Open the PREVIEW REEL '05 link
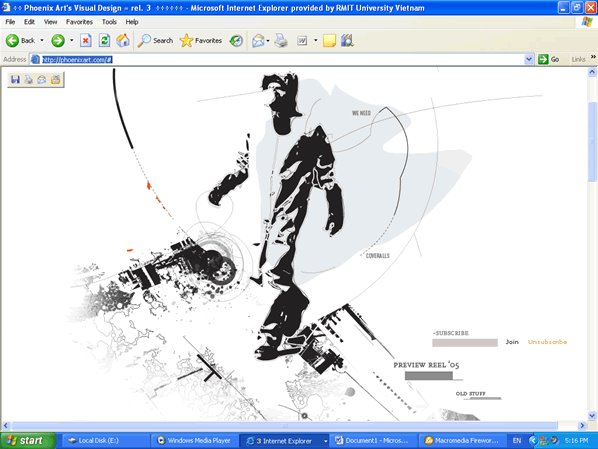The image size is (598, 449). (x=426, y=365)
